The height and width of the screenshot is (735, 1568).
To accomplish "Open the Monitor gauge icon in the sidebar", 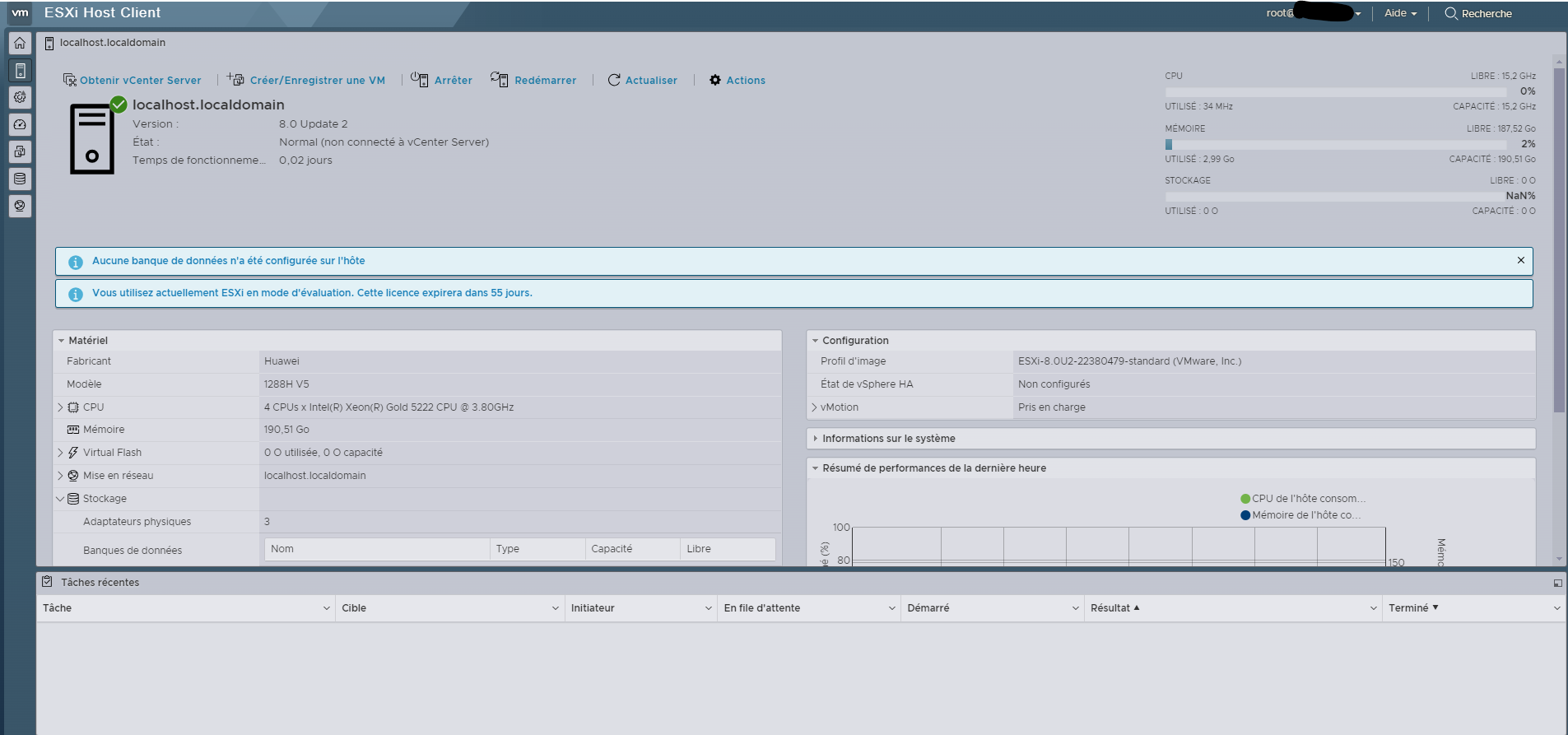I will 20,124.
